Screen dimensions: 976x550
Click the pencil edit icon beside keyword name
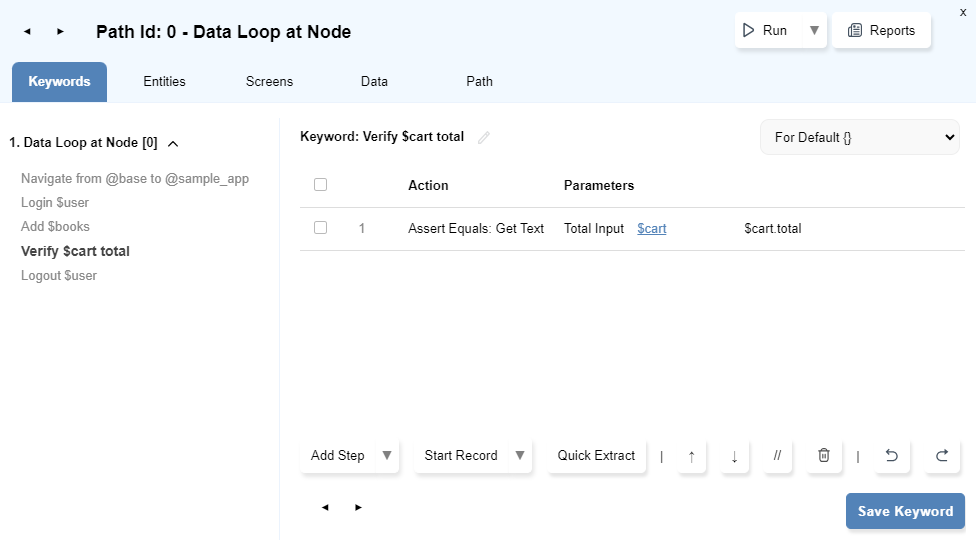pos(484,138)
